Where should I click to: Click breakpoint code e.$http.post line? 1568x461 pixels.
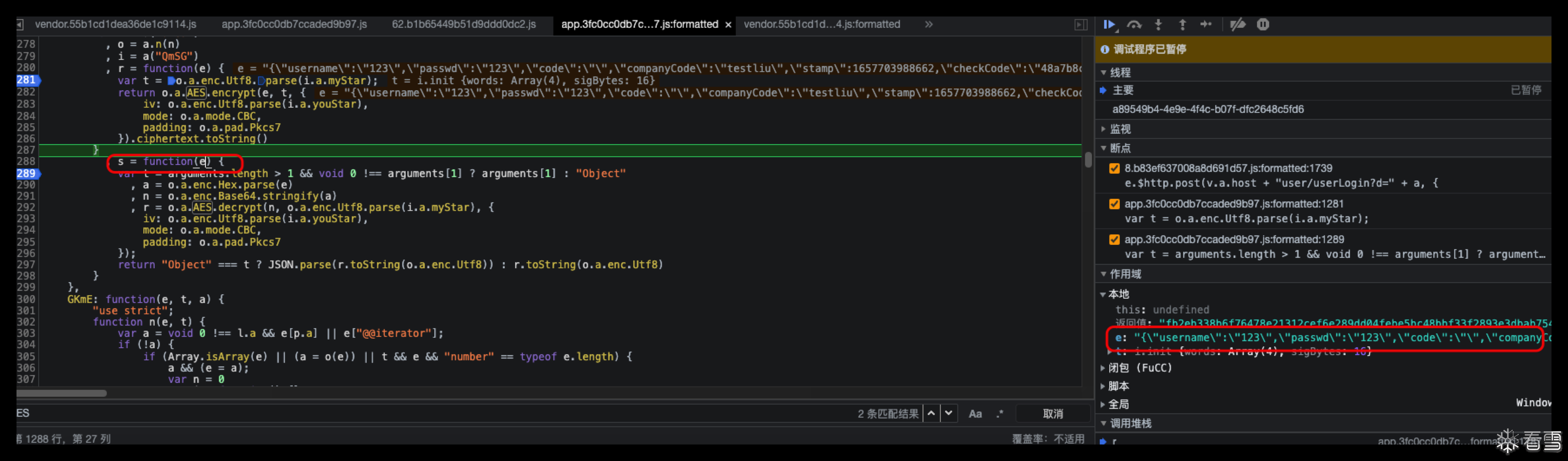point(1281,183)
